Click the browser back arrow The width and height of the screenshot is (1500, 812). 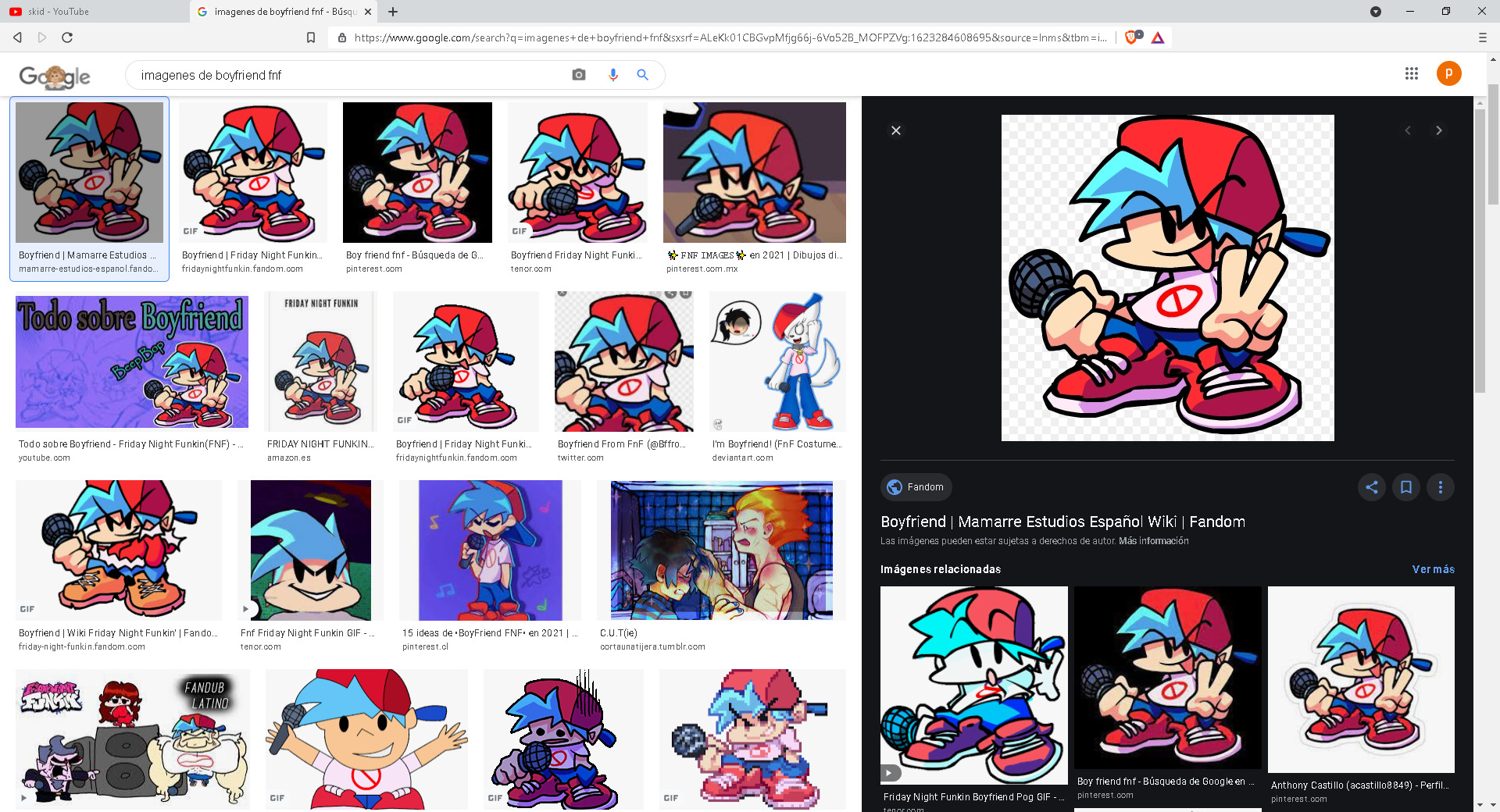pyautogui.click(x=17, y=37)
